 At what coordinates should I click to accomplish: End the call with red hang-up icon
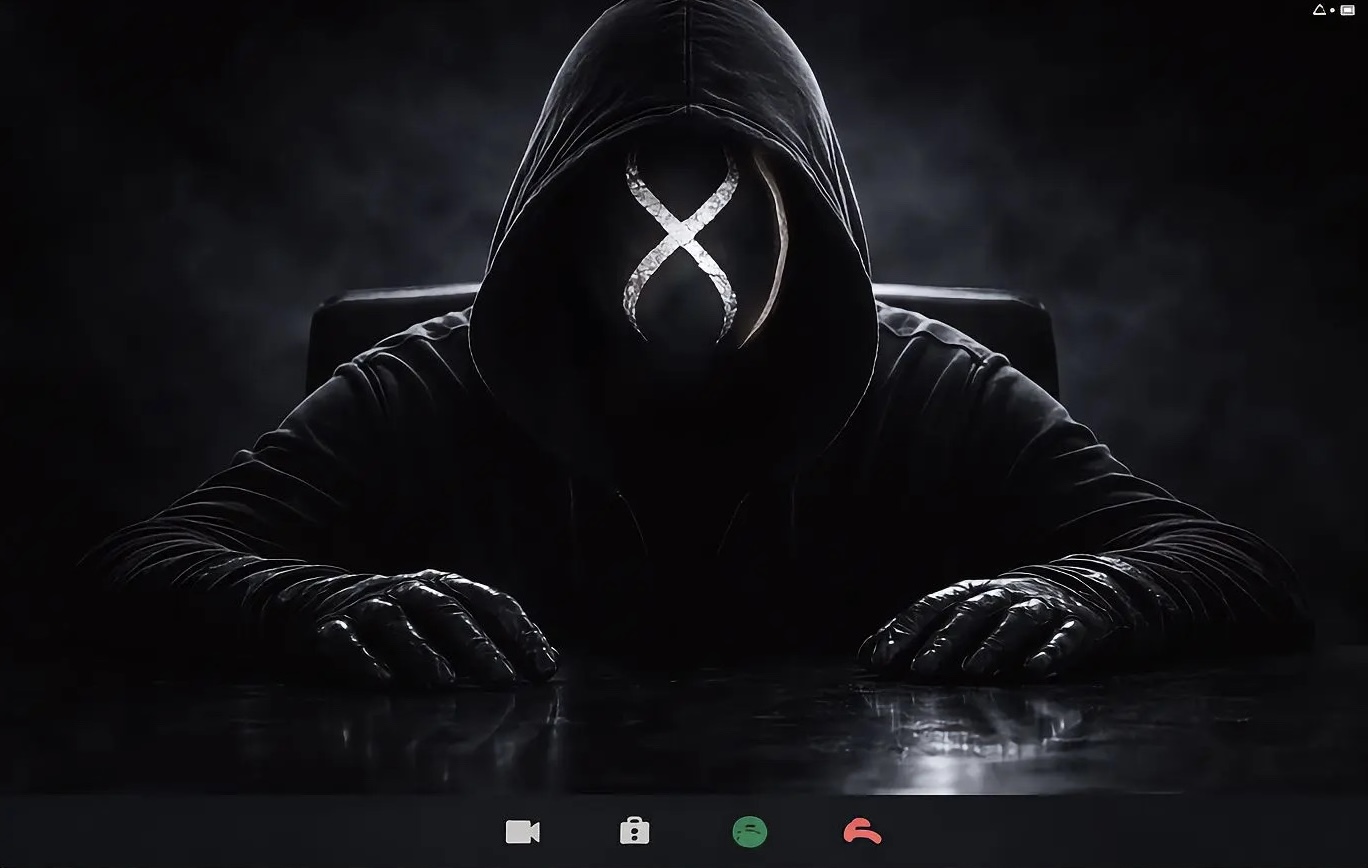click(x=862, y=832)
